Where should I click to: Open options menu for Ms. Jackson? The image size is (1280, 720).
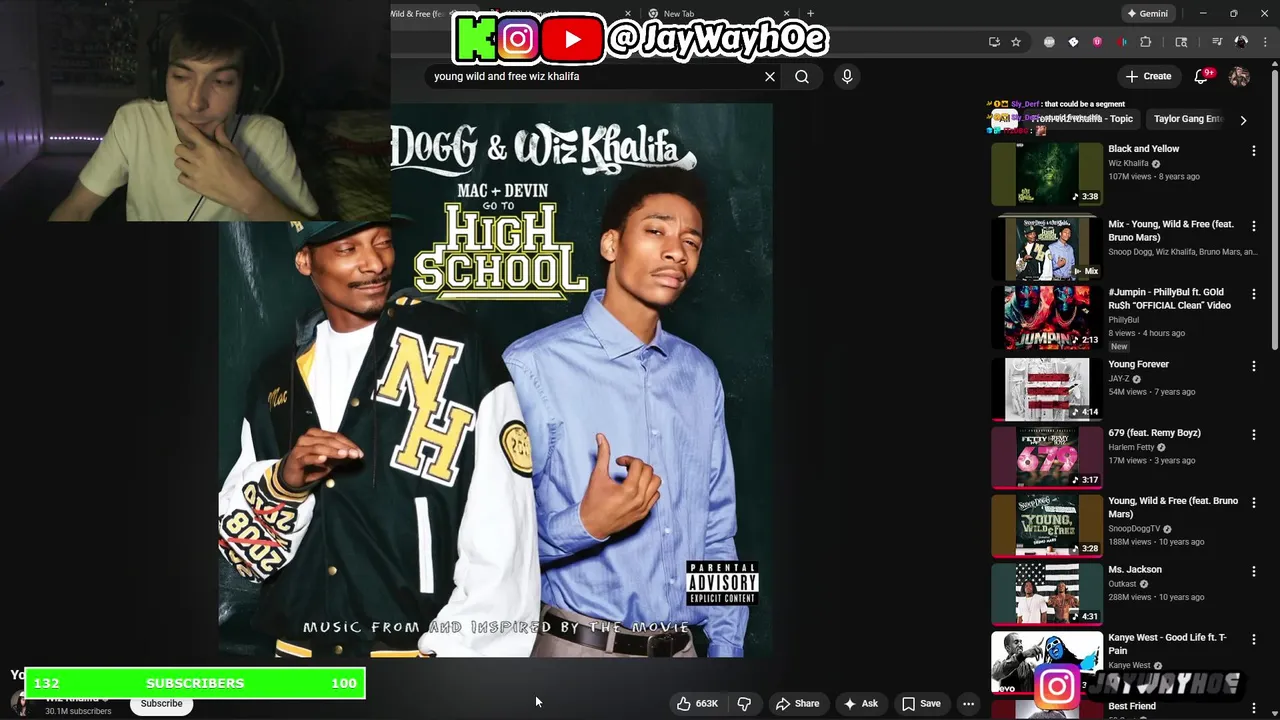pos(1253,572)
